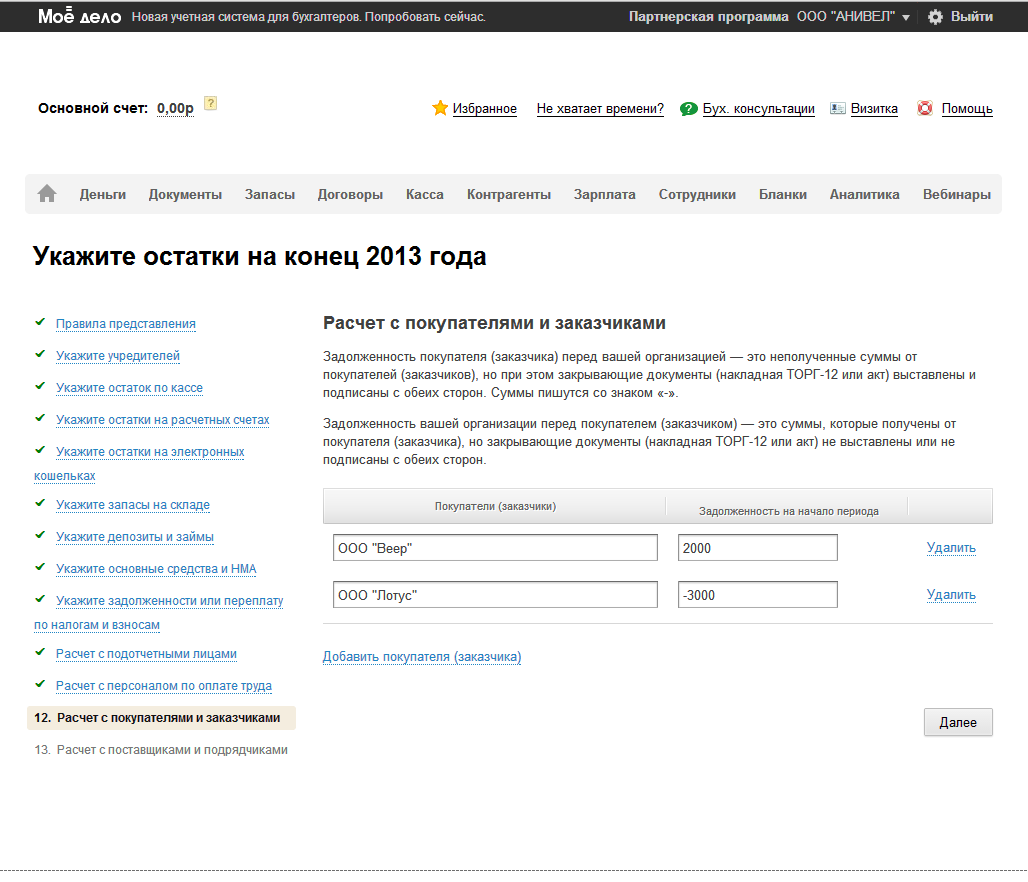The image size is (1028, 882).
Task: Open the Помощь link
Action: [x=967, y=109]
